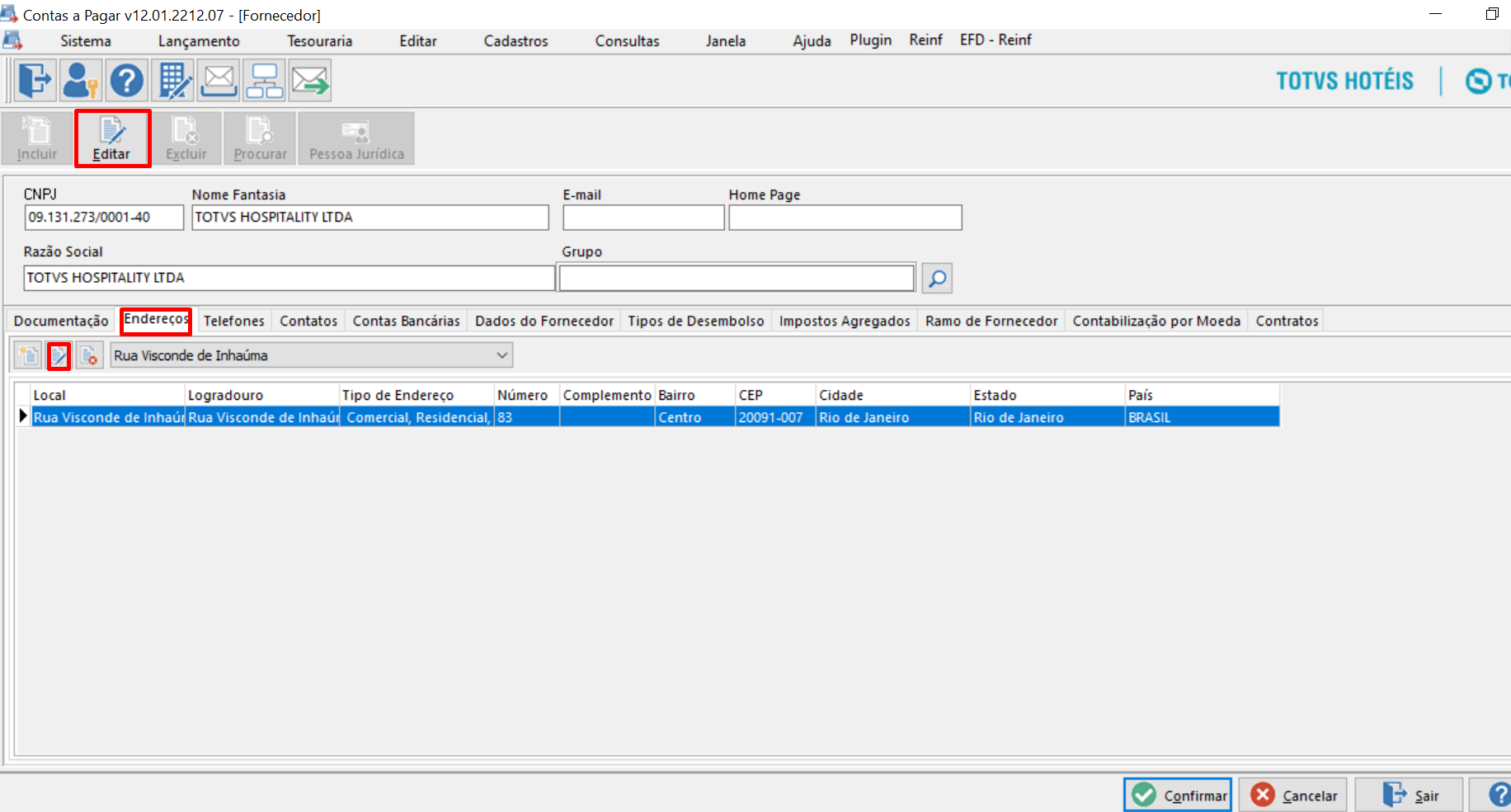The height and width of the screenshot is (812, 1511).
Task: Click the grid with pencil toolbar icon
Action: (173, 81)
